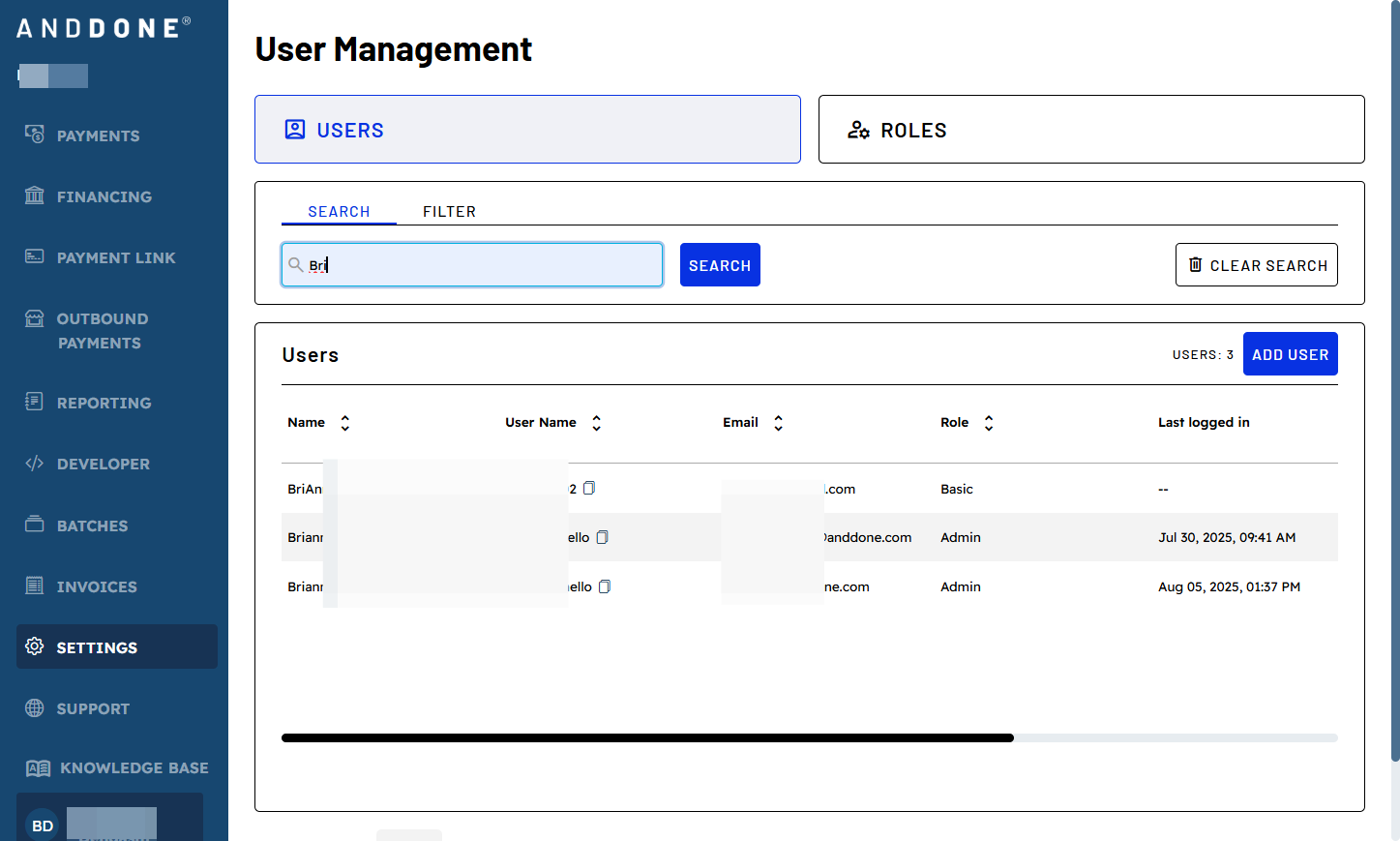1400x841 pixels.
Task: Sort users by Role column
Action: [989, 423]
